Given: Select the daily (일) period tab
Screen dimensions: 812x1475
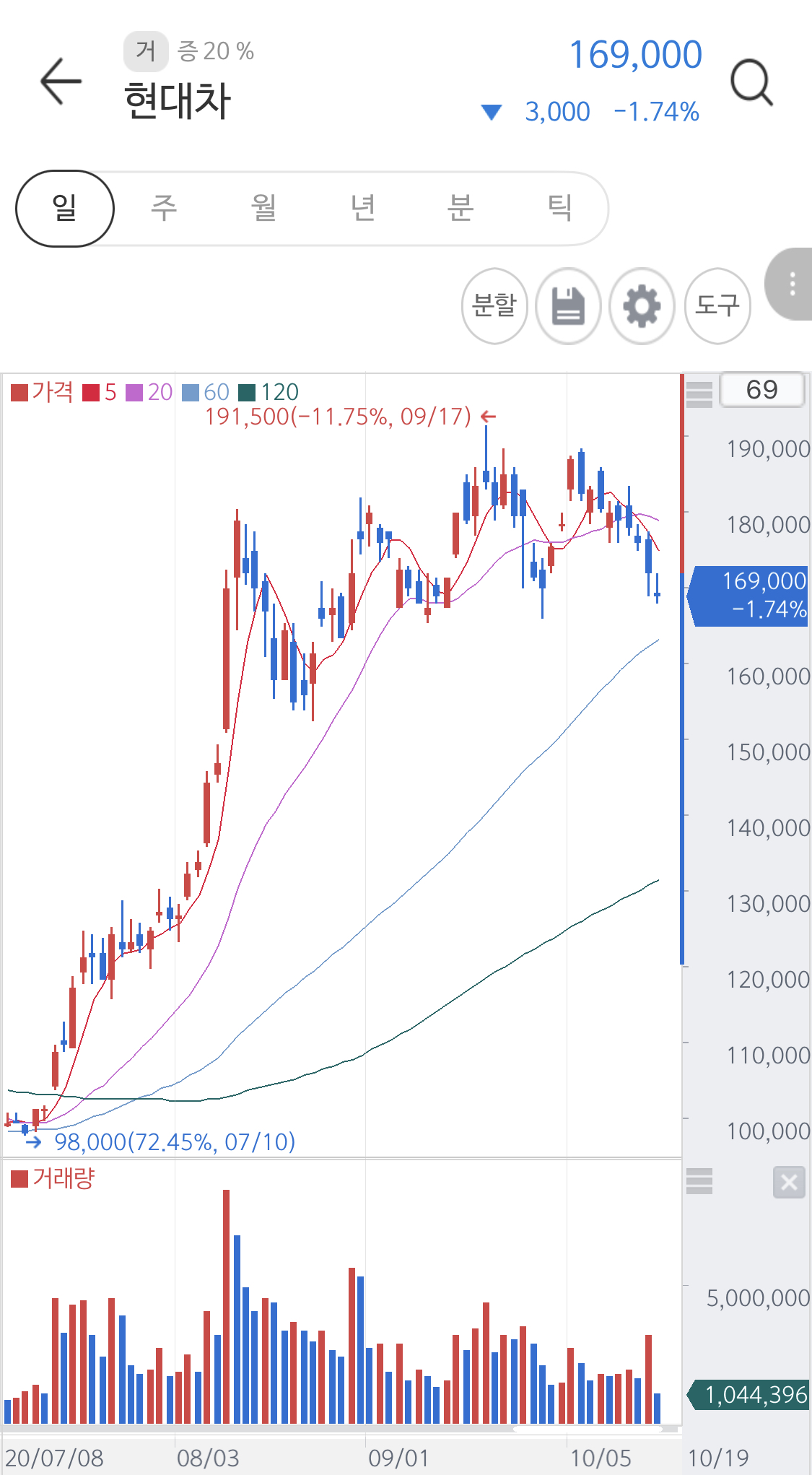Looking at the screenshot, I should [65, 209].
